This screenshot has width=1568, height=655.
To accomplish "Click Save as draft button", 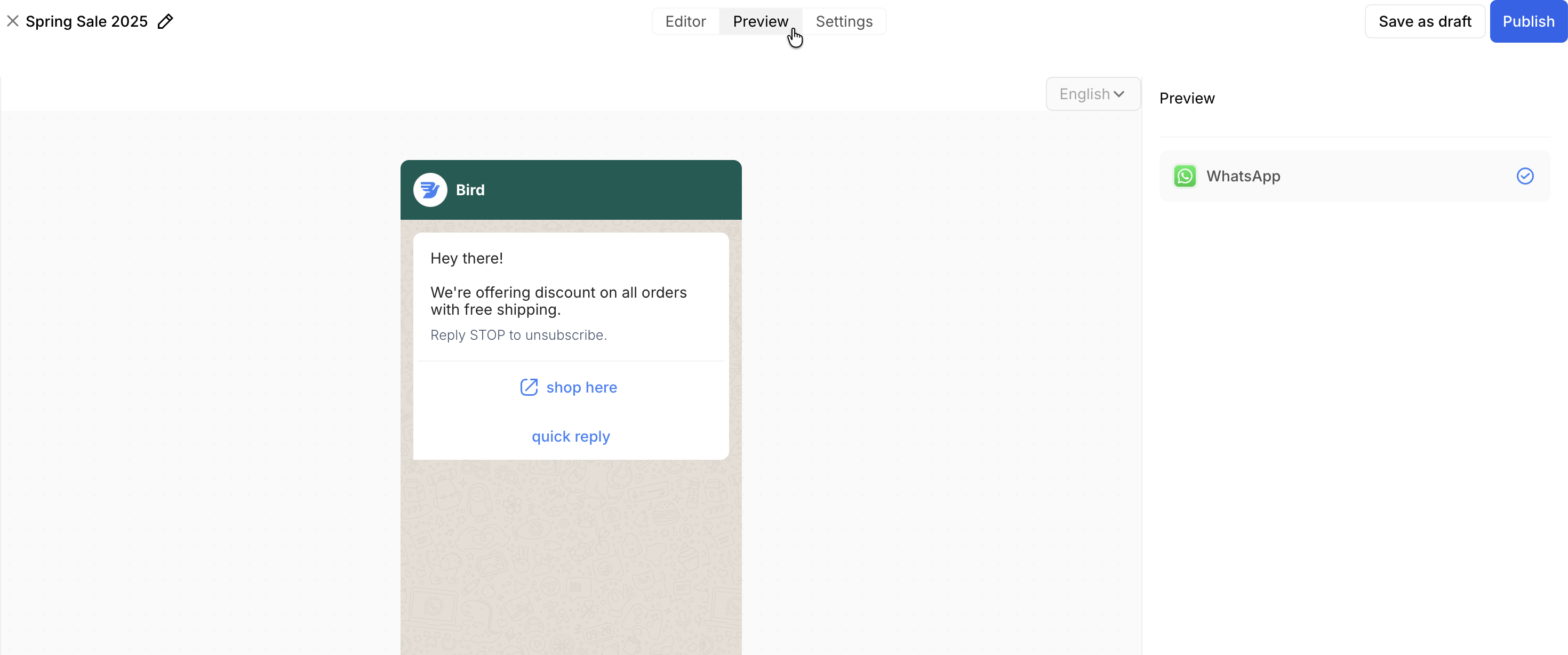I will 1425,21.
